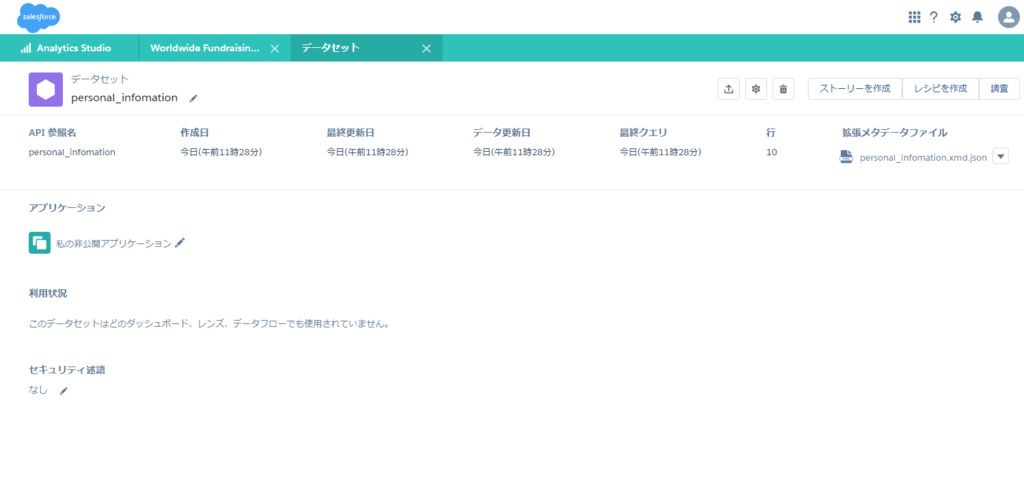Click the 拡張メタデータファイル label
Screen dimensions: 1024x480
[x=895, y=133]
